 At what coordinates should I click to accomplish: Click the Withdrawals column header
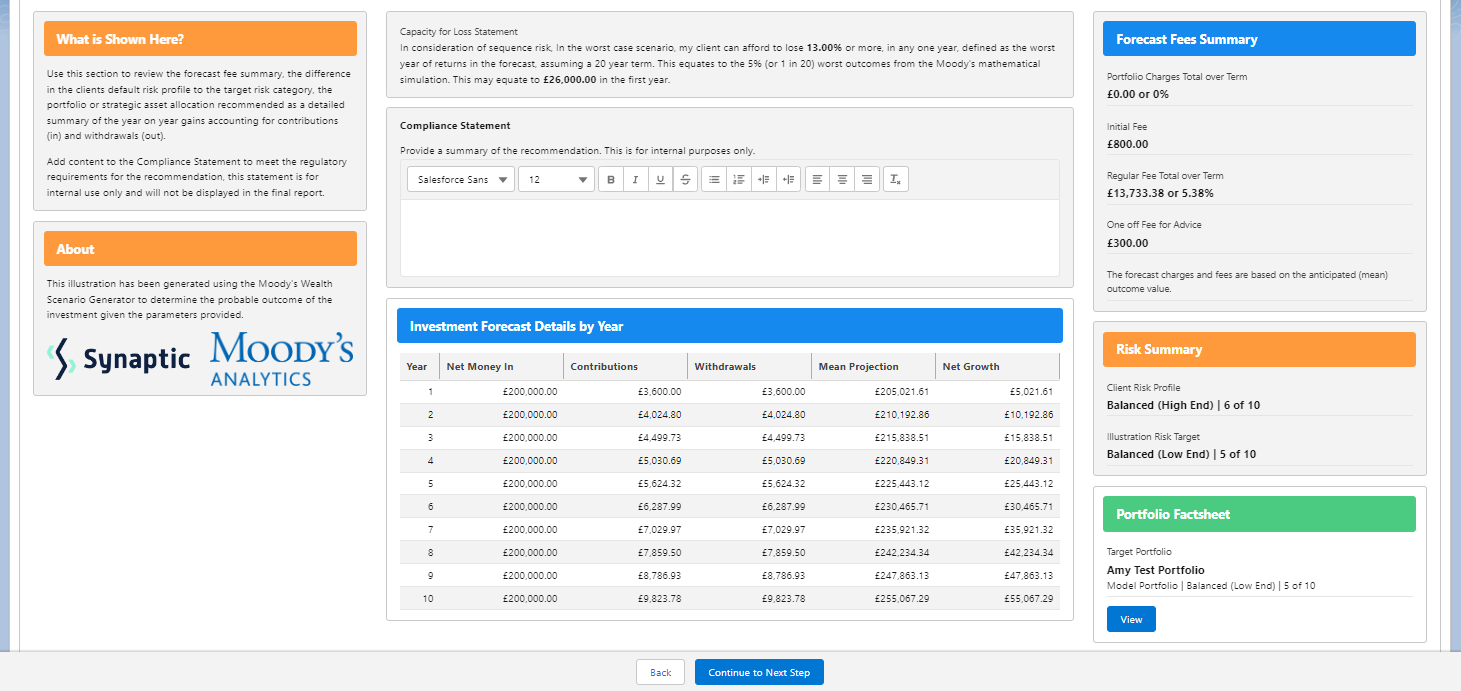pos(749,366)
